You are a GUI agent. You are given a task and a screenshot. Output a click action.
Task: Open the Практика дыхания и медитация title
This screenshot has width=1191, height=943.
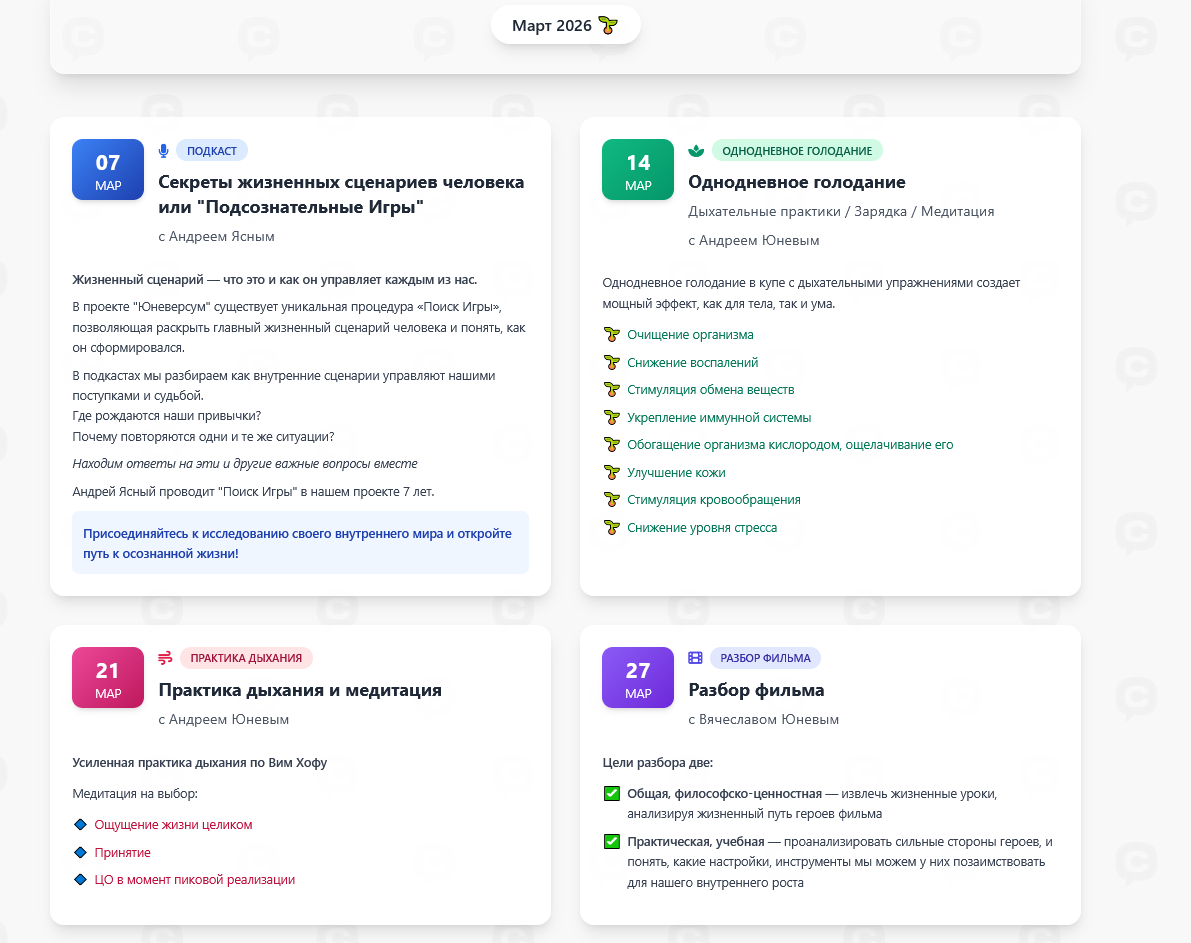[x=300, y=690]
